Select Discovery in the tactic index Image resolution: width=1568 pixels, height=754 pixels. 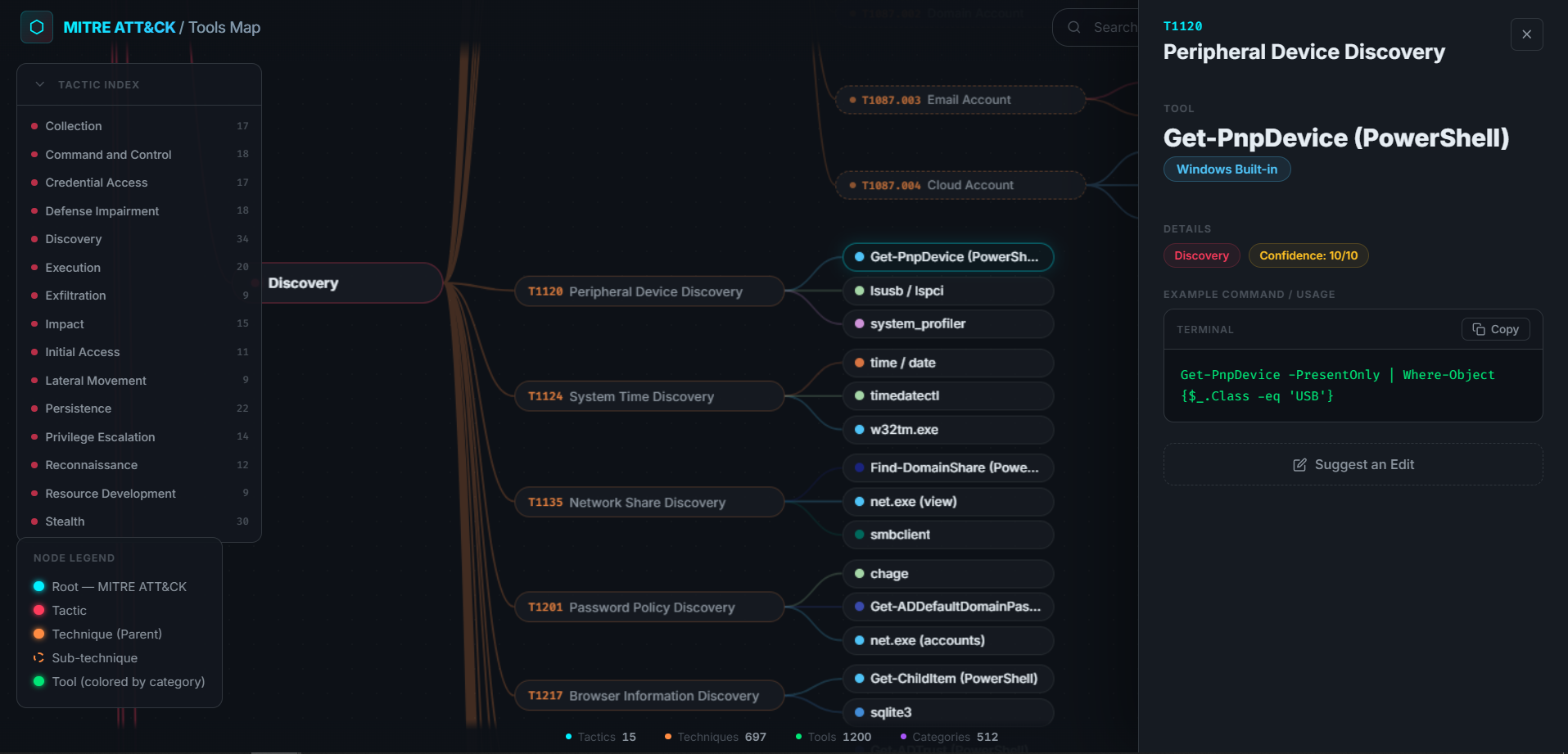(139, 239)
